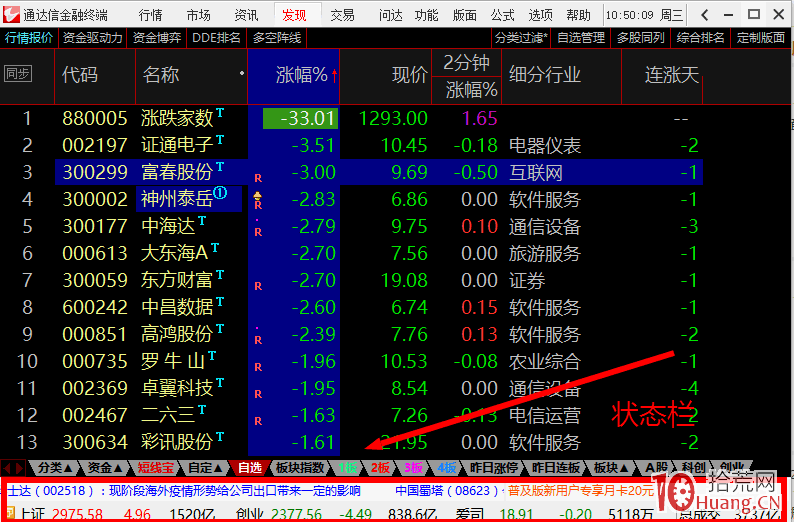Click the 多股同列 button

(x=641, y=38)
